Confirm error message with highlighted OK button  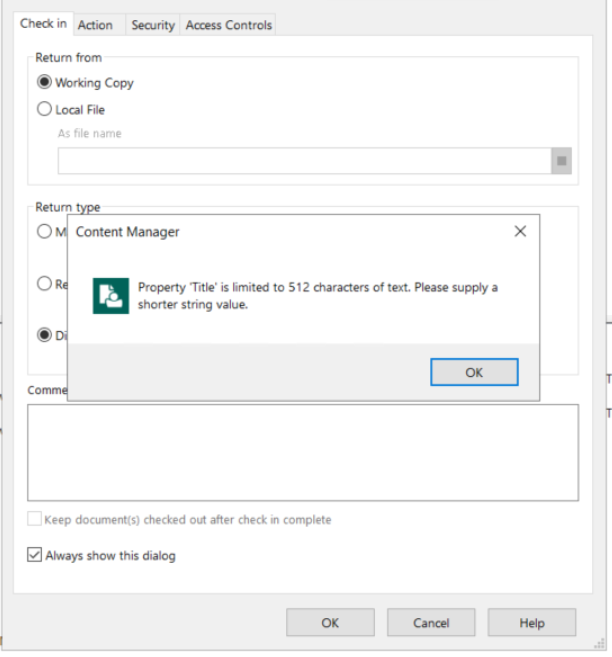click(474, 372)
